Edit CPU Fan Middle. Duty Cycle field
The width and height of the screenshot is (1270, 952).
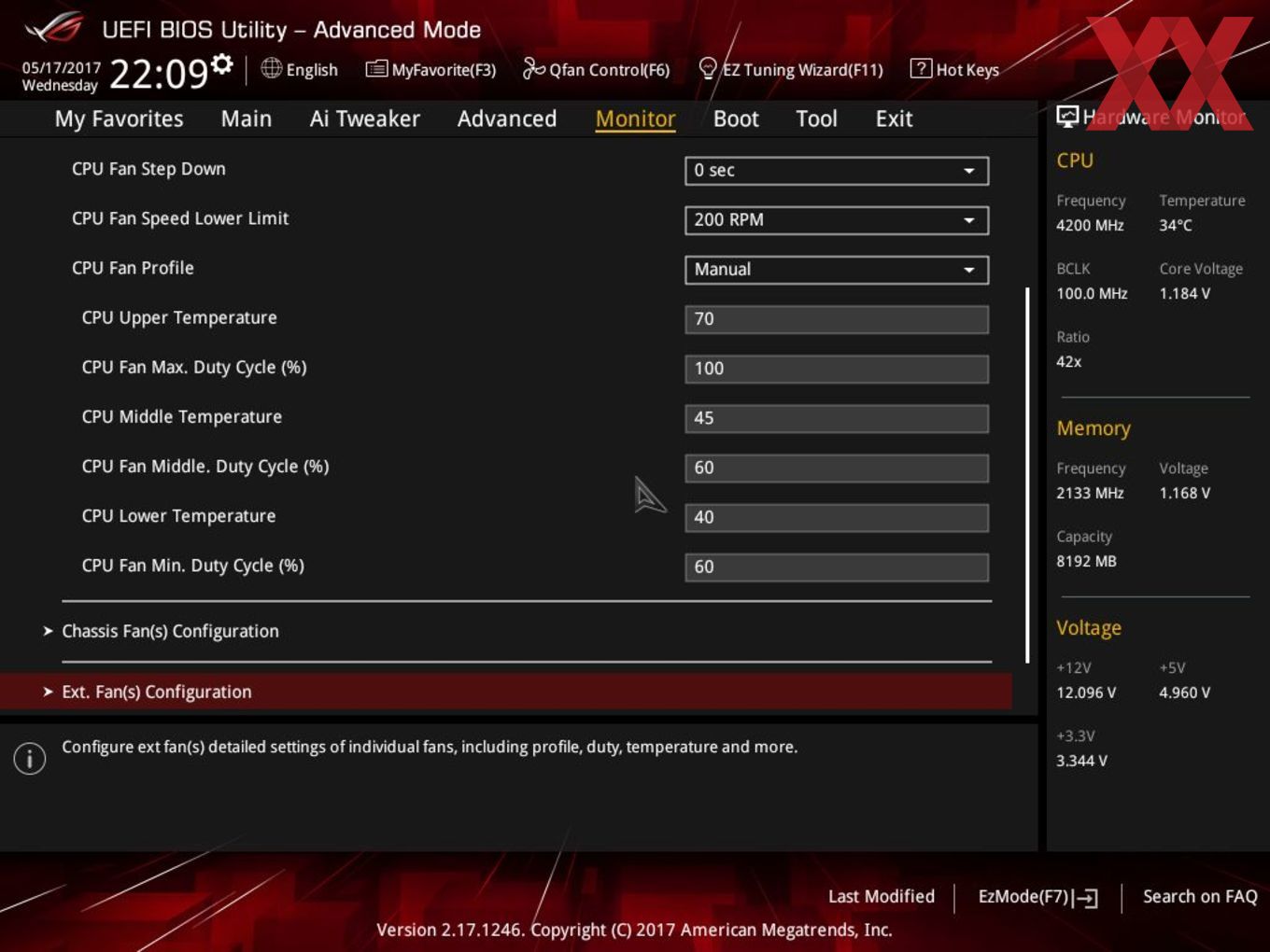(x=837, y=468)
